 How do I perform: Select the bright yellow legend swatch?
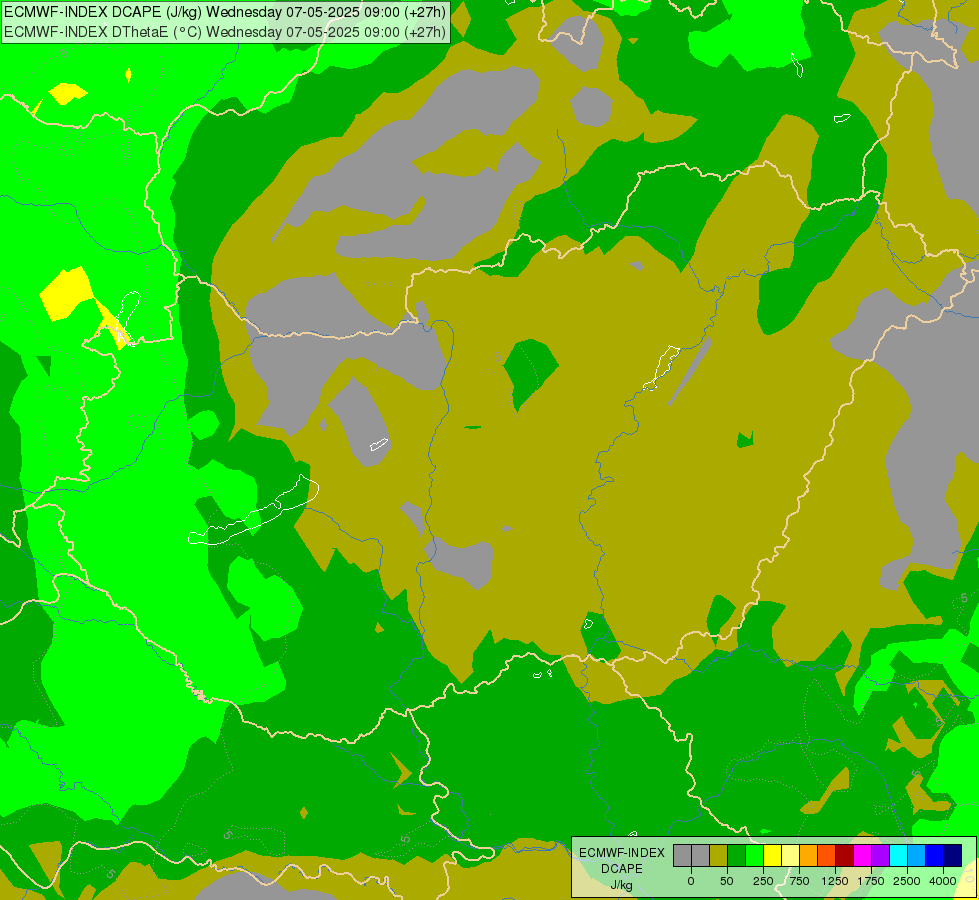coord(772,855)
